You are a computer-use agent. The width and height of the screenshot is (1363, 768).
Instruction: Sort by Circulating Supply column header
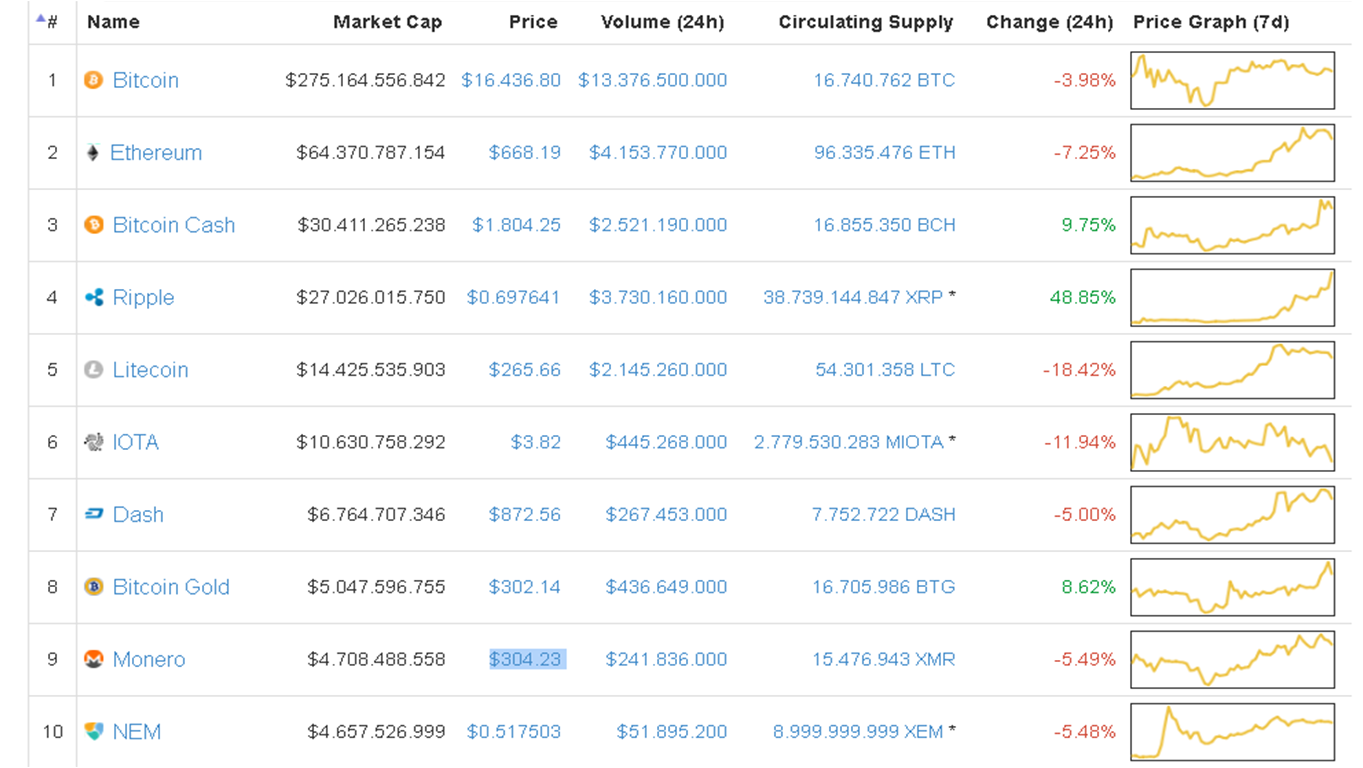point(866,22)
